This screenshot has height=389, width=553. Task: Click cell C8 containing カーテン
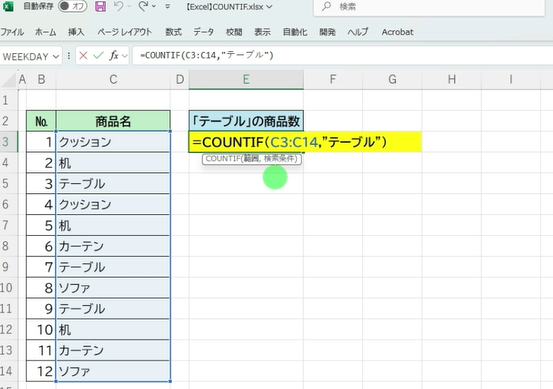coord(113,246)
